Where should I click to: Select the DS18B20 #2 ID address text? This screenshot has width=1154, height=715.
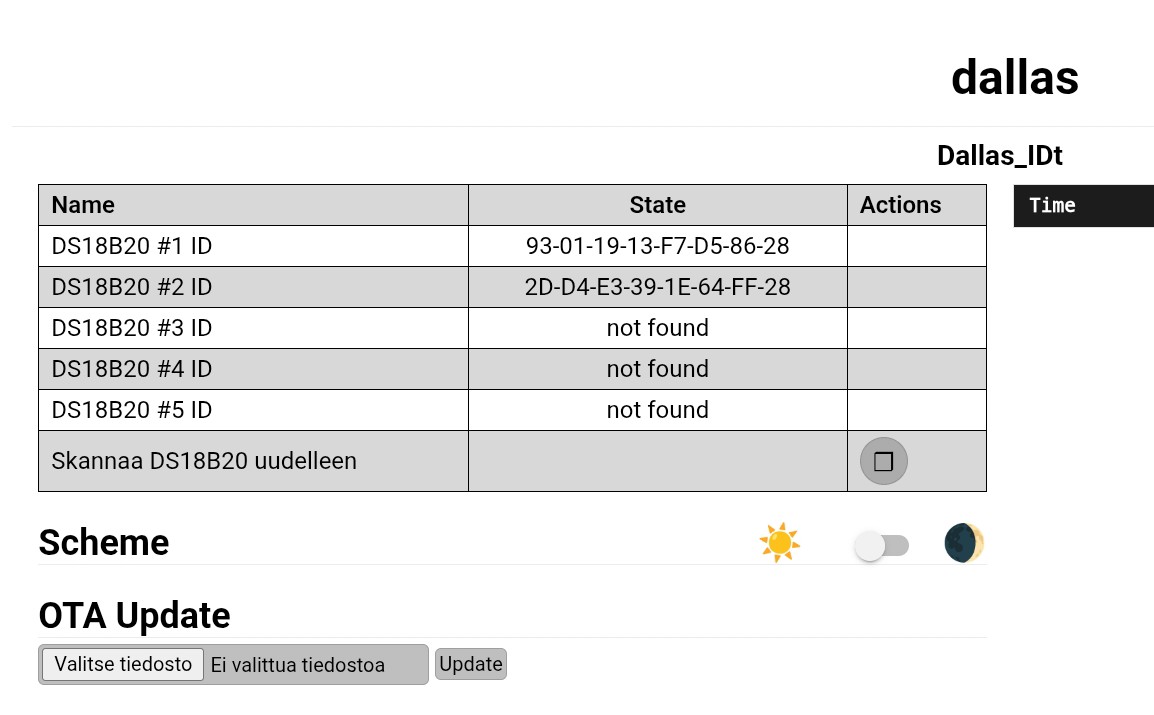click(657, 287)
